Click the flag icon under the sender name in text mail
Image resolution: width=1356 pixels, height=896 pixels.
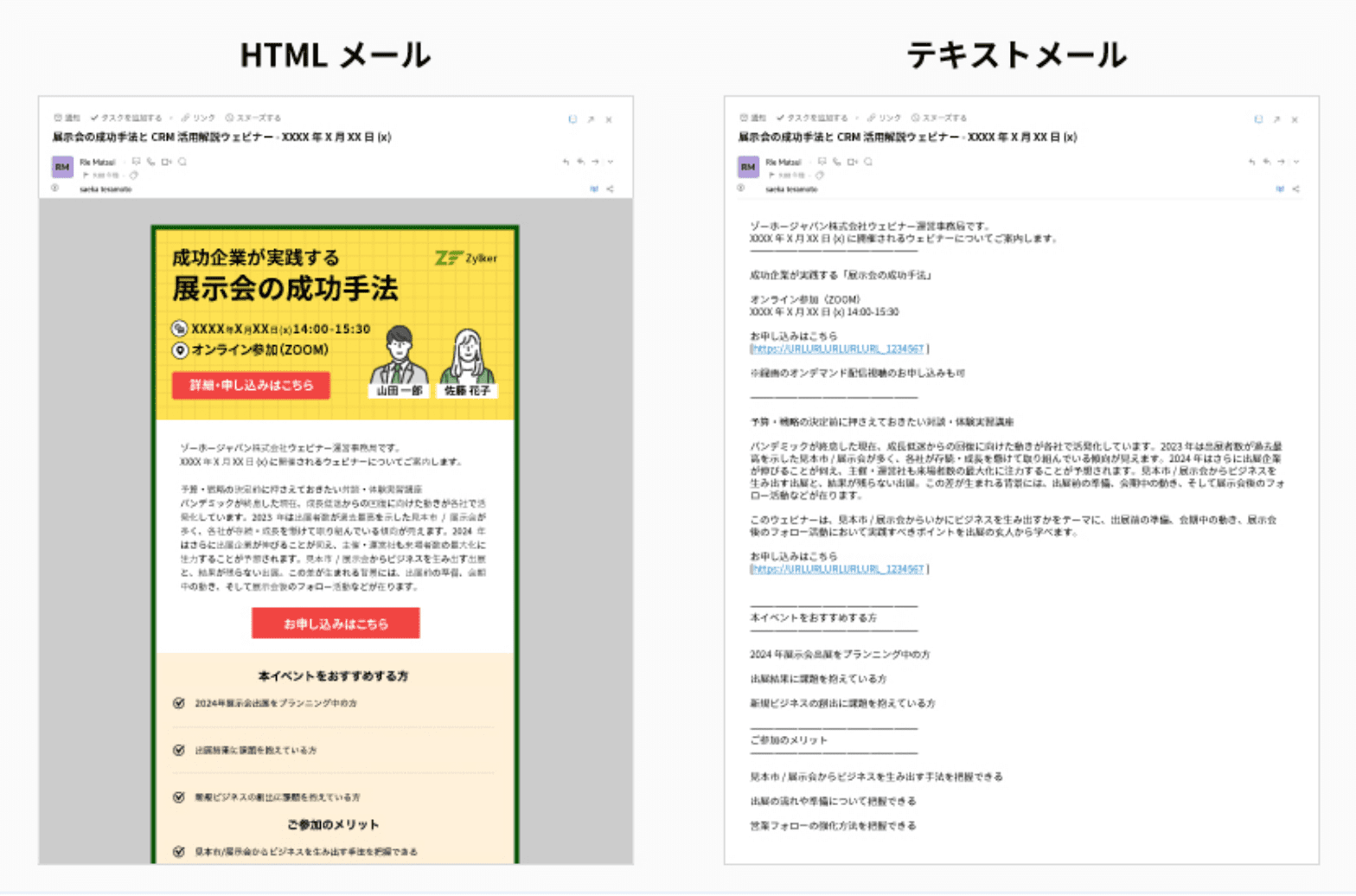771,175
